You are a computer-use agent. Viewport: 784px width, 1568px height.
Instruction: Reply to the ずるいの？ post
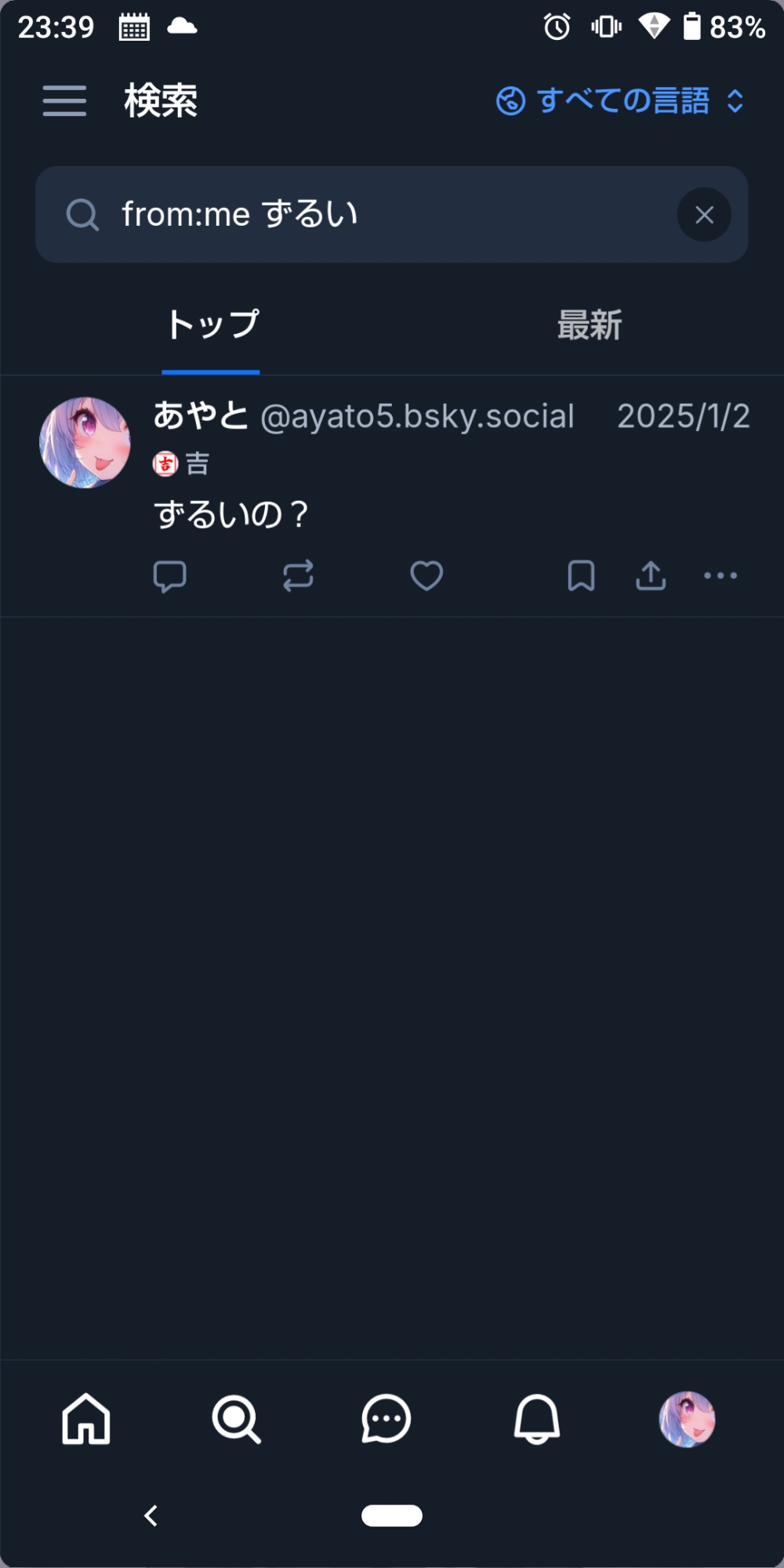pos(169,576)
